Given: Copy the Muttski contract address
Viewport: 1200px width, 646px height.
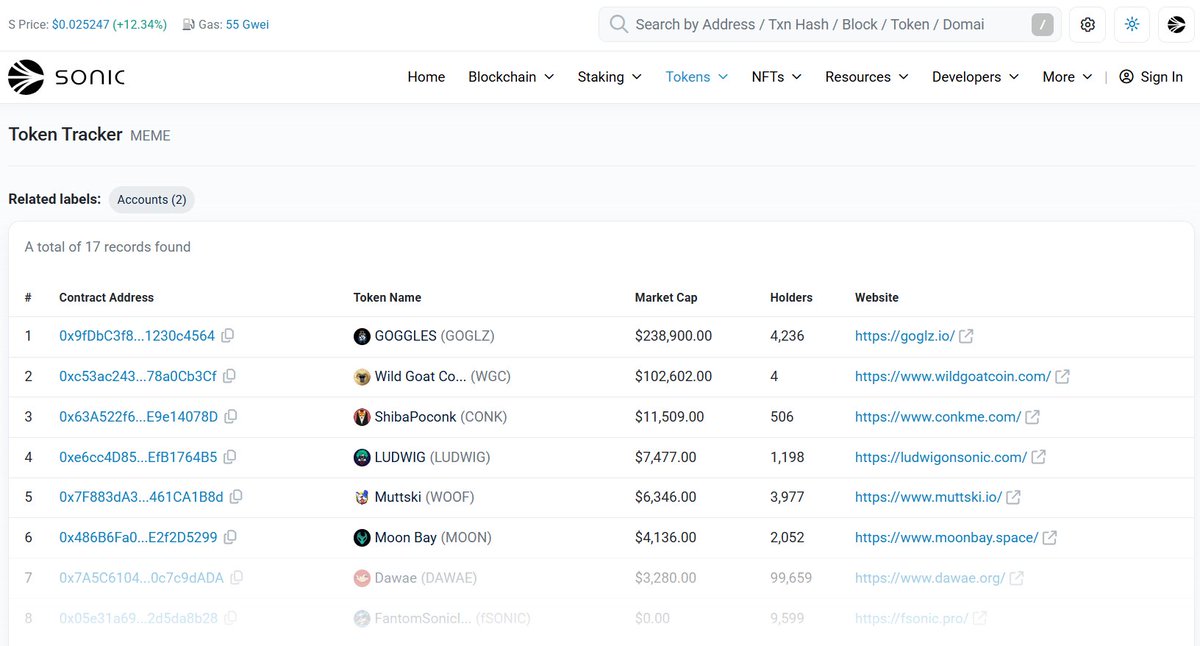Looking at the screenshot, I should click(236, 497).
